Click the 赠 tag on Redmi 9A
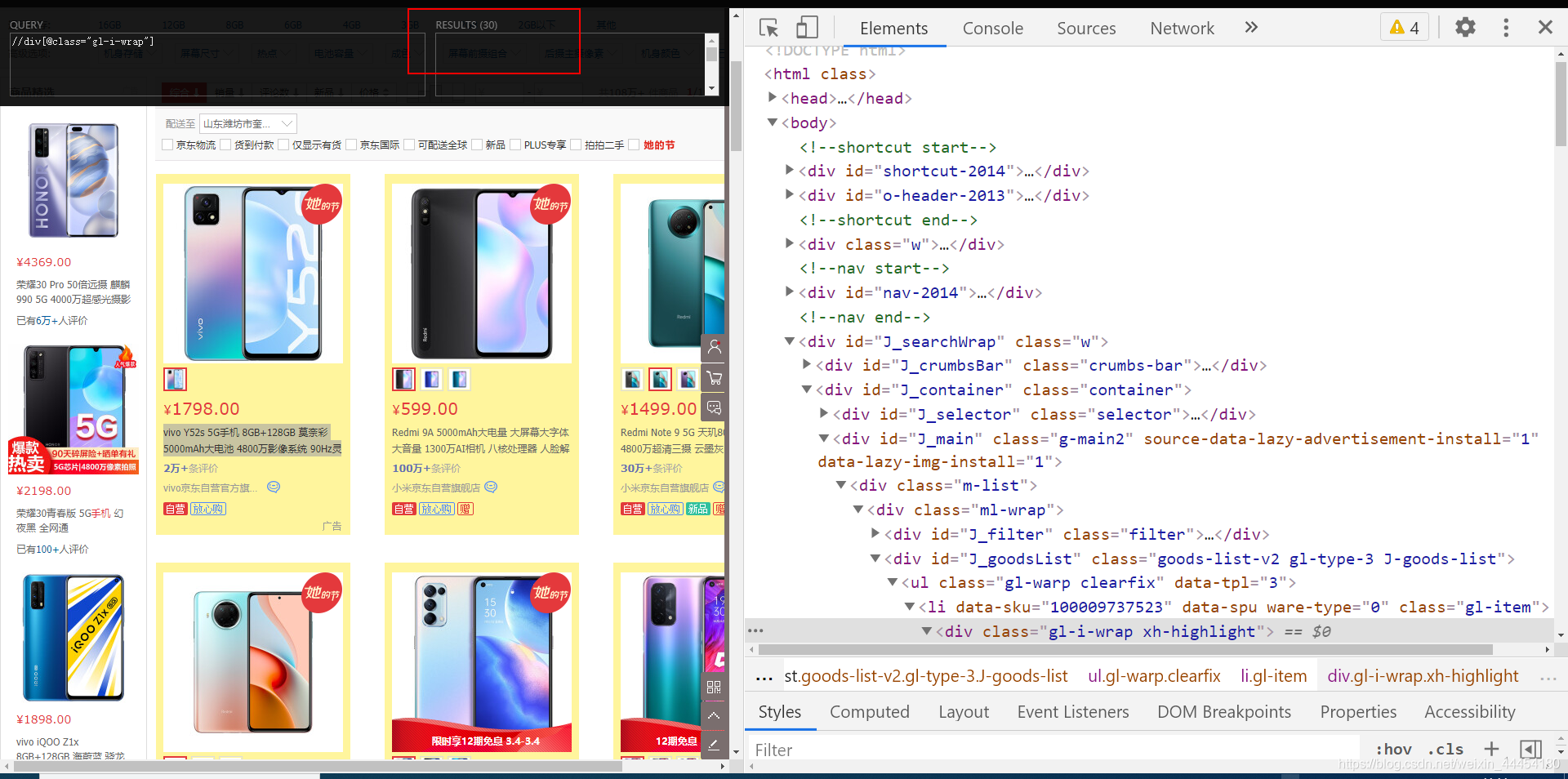Screen dimensions: 1568x779 point(465,509)
